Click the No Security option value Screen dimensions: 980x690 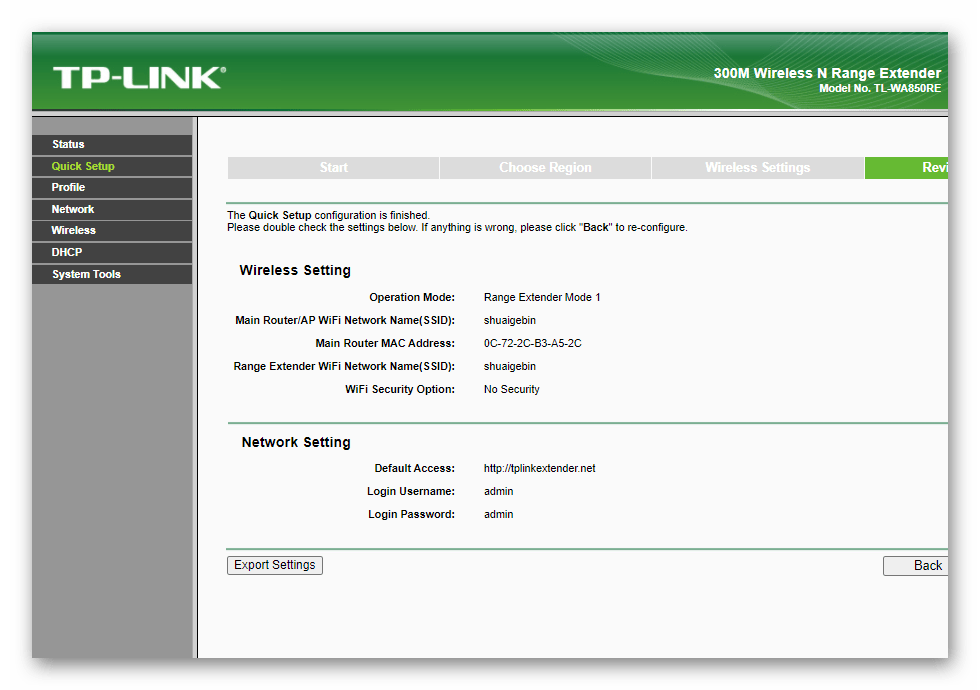(x=511, y=390)
